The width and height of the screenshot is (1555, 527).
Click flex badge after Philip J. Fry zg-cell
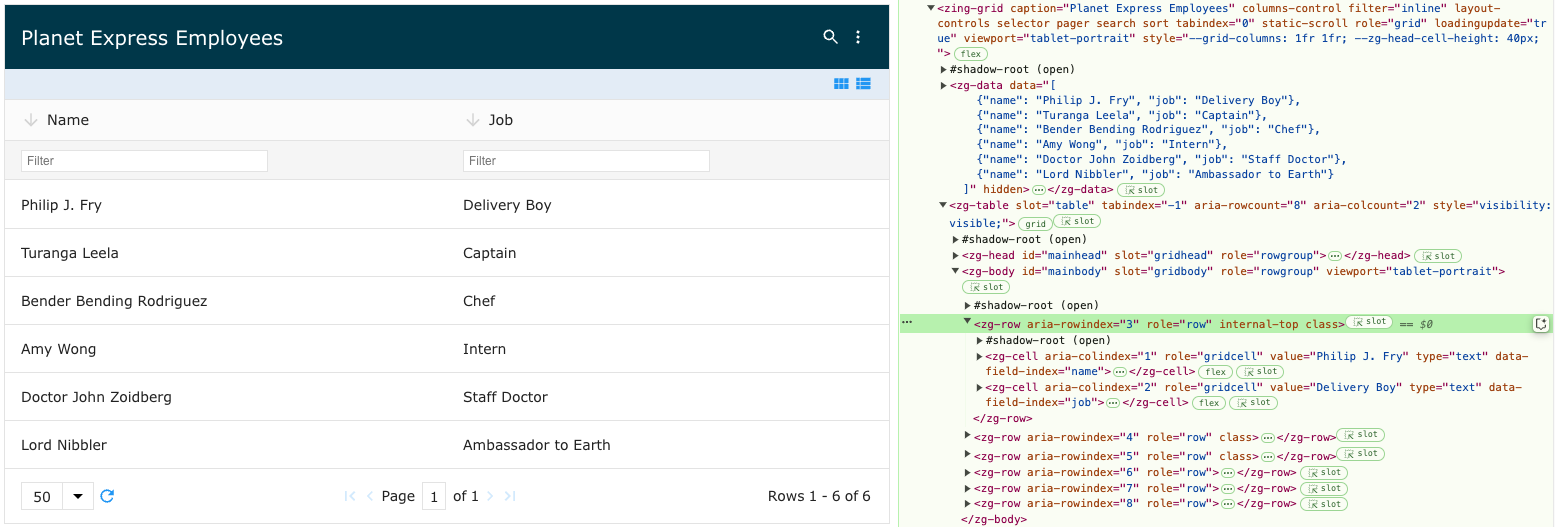coord(1215,372)
